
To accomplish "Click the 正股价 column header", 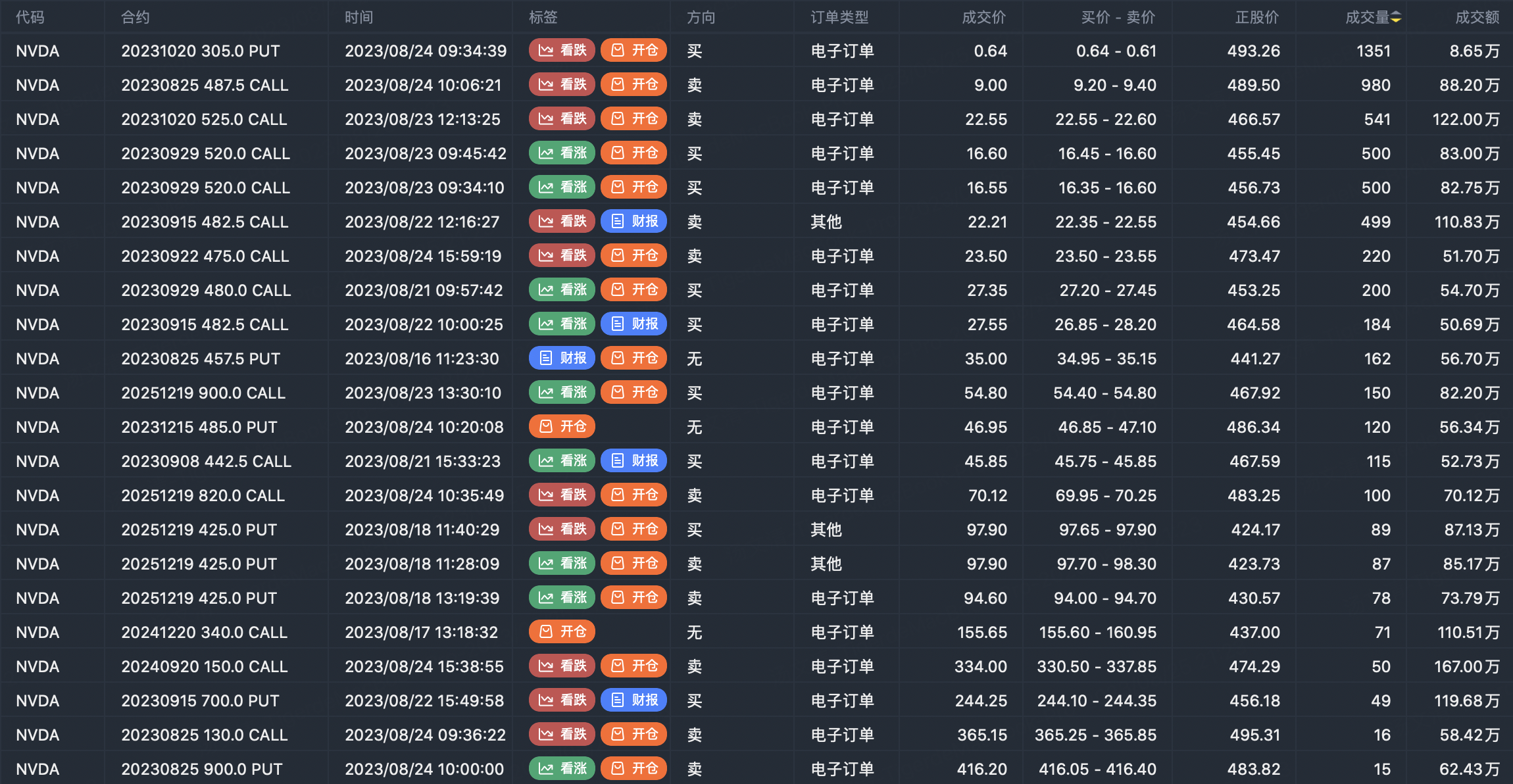I will 1256,18.
